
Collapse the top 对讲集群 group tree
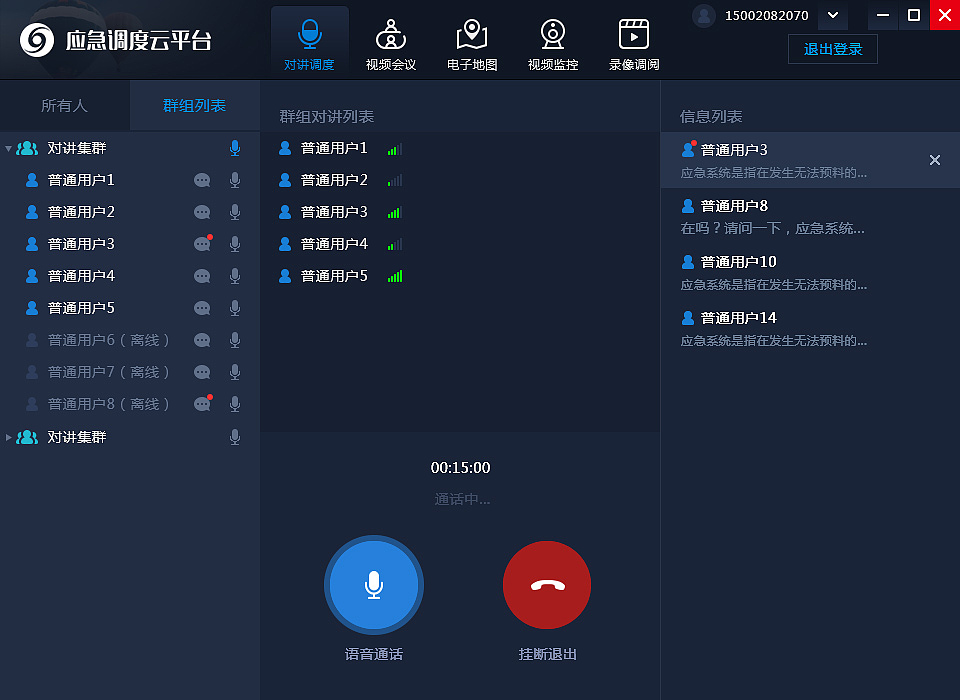8,147
